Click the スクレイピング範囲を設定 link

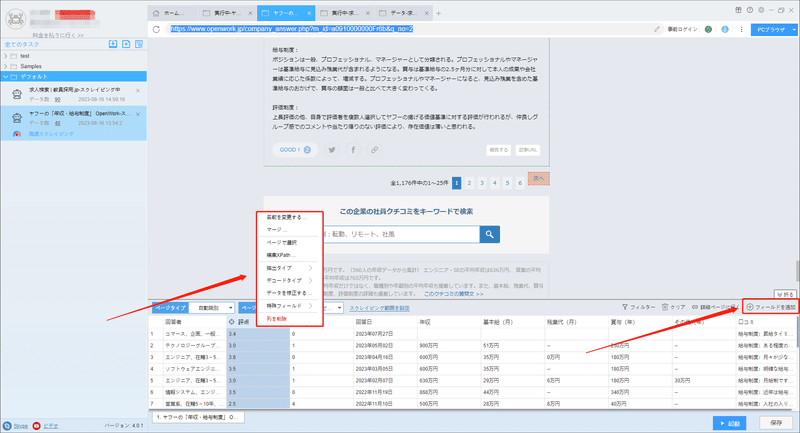coord(379,308)
